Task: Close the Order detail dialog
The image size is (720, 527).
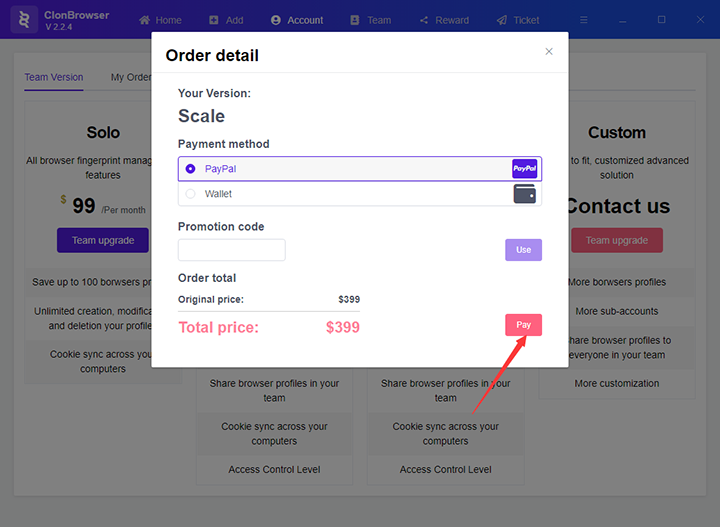Action: 549,51
